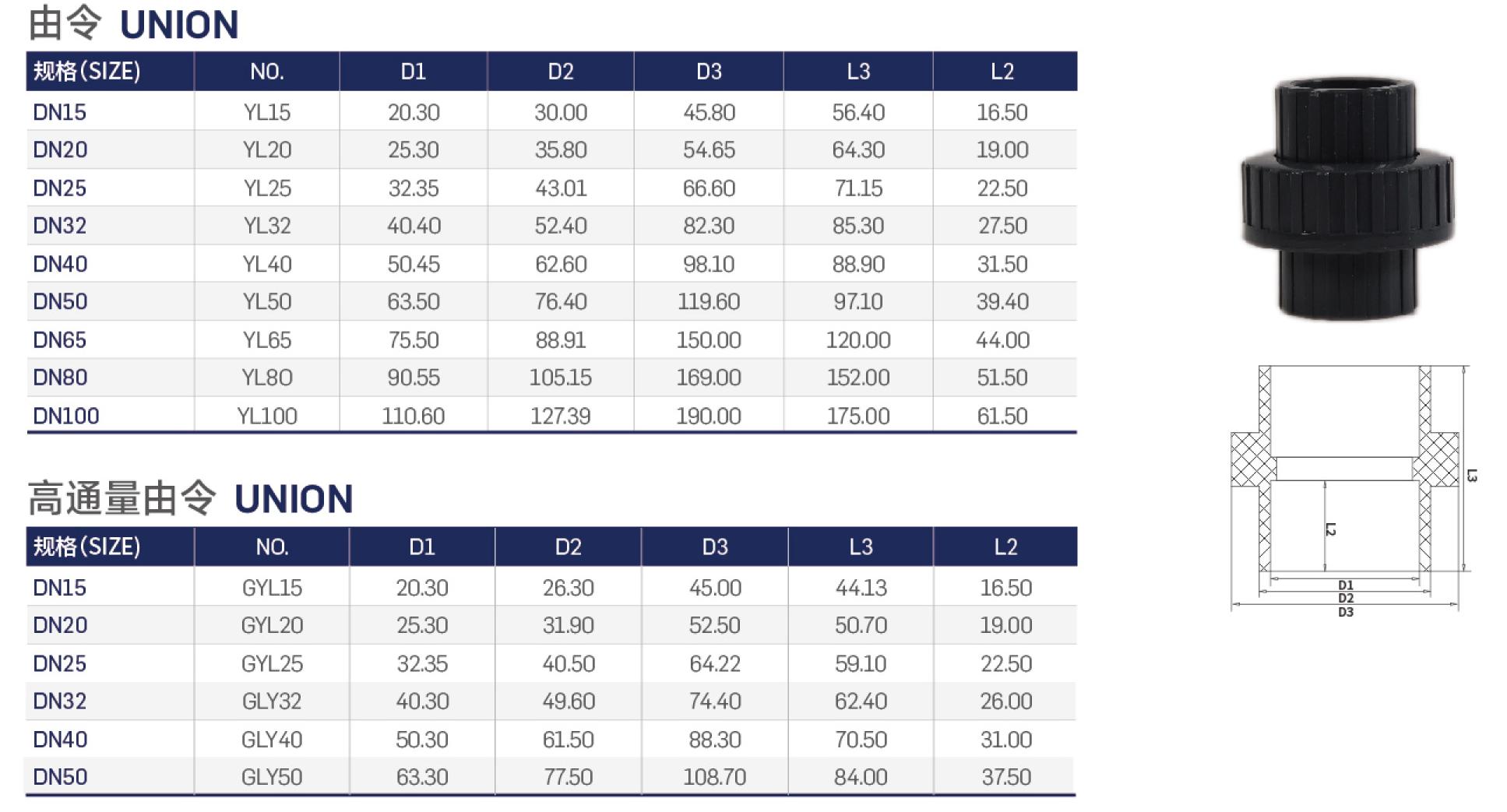The height and width of the screenshot is (812, 1507).
Task: Click the 108.70 value in the bottom table
Action: (x=714, y=777)
